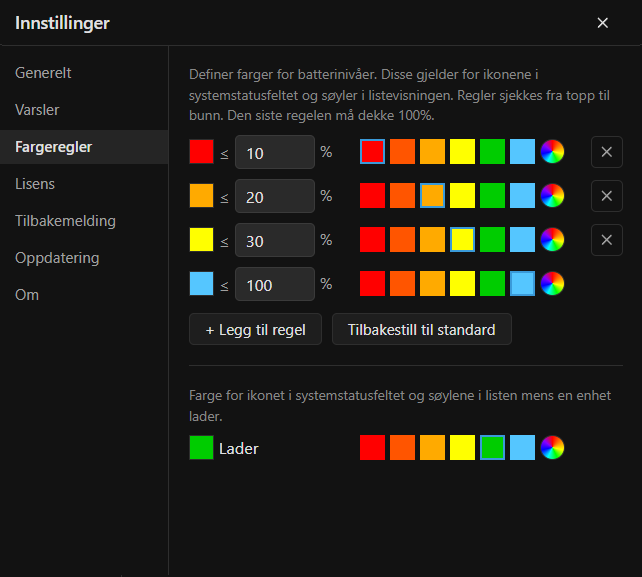Open custom color wheel for Lader
Image resolution: width=642 pixels, height=577 pixels.
click(552, 448)
